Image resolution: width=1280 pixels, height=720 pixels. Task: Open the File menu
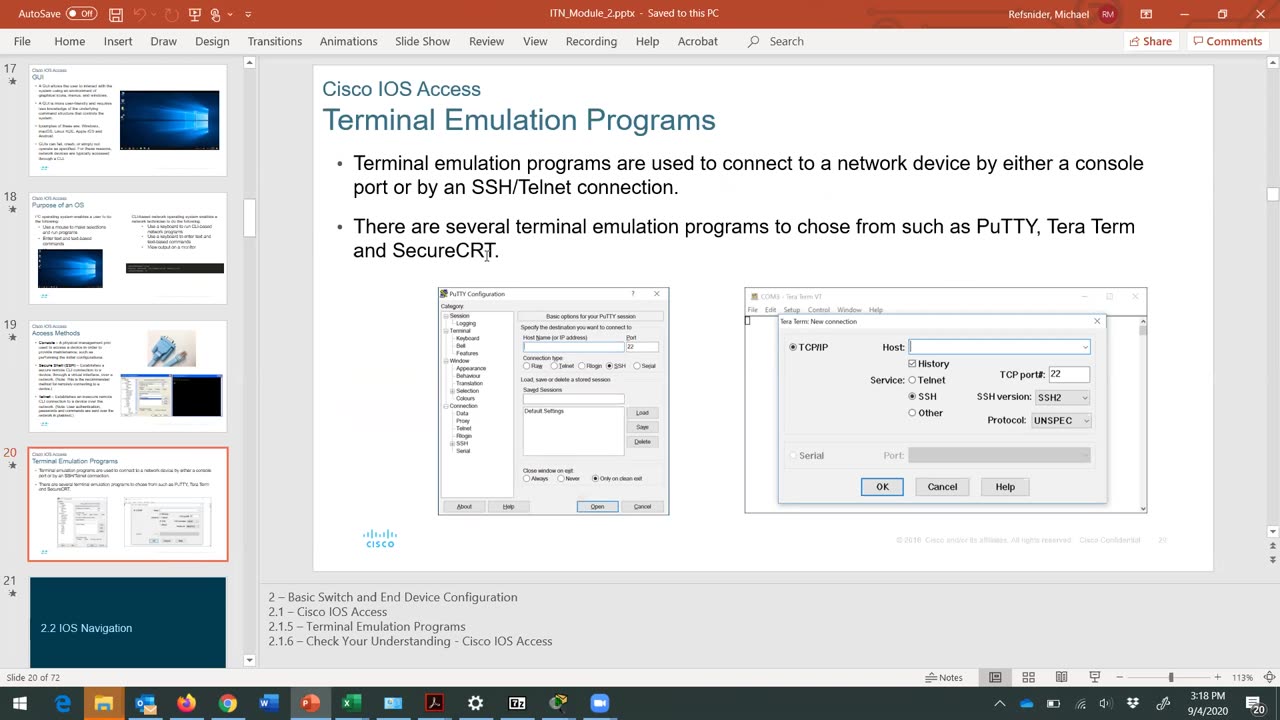(x=22, y=41)
